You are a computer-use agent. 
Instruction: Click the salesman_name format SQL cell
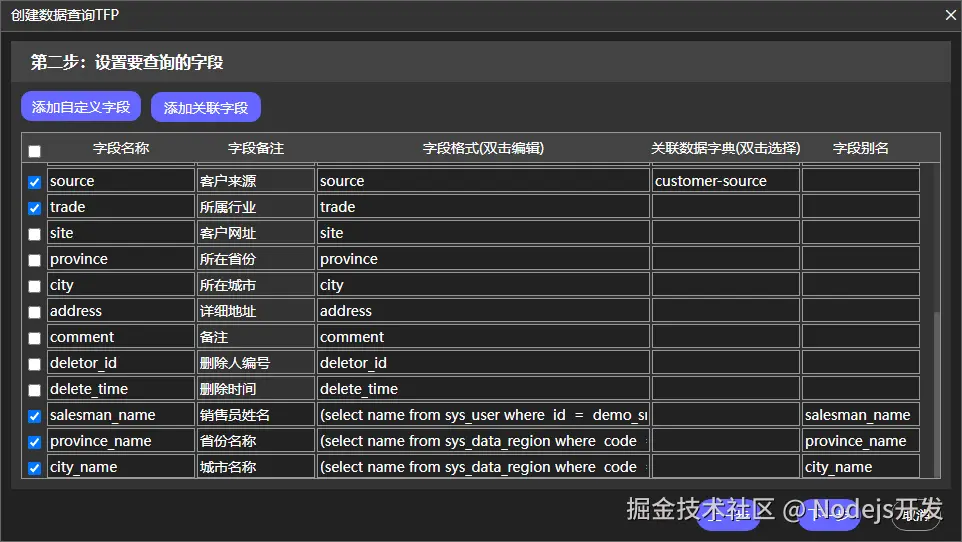pos(483,414)
